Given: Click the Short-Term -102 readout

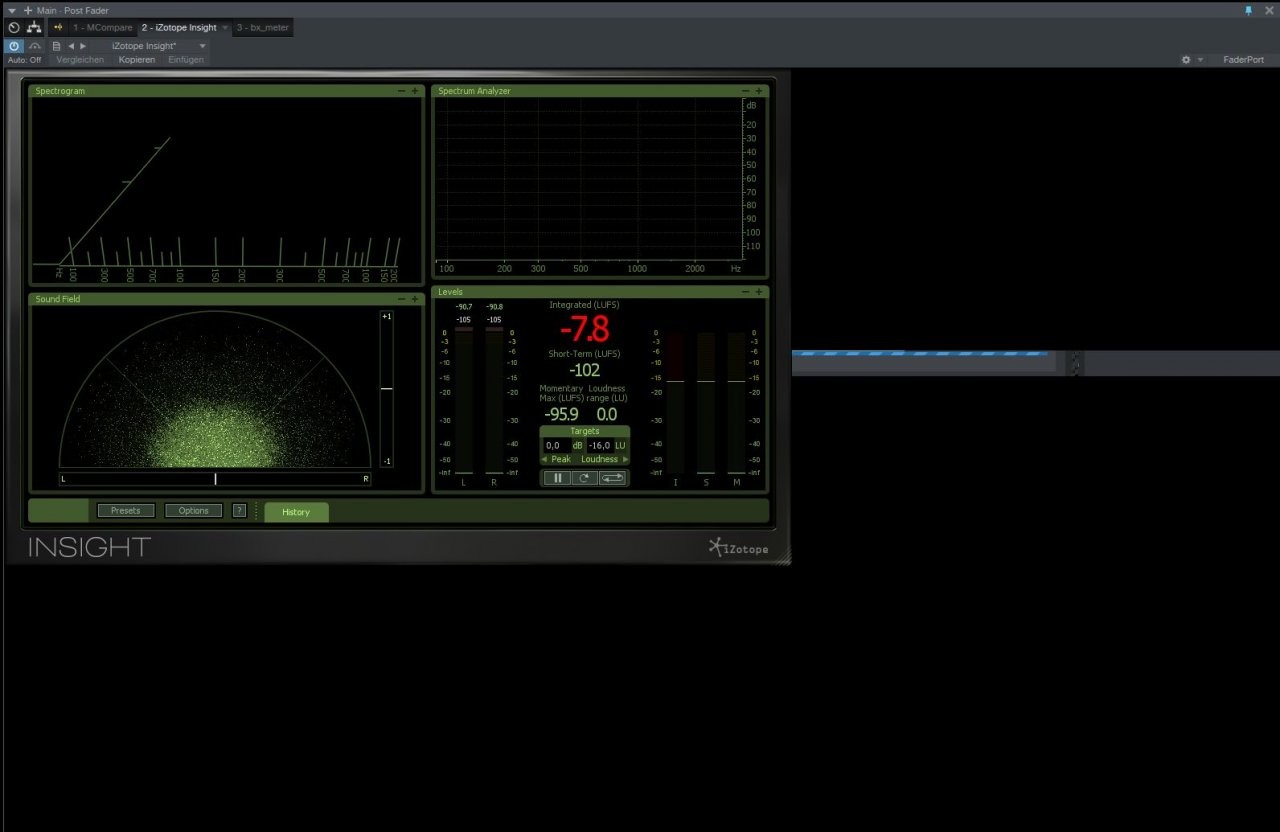Looking at the screenshot, I should point(584,370).
